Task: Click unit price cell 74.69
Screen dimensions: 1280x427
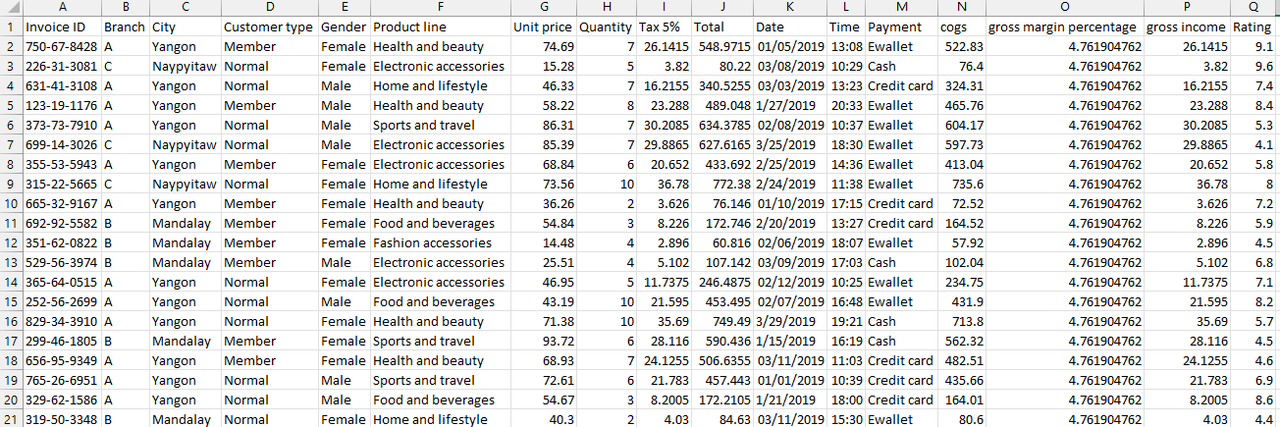Action: 542,47
